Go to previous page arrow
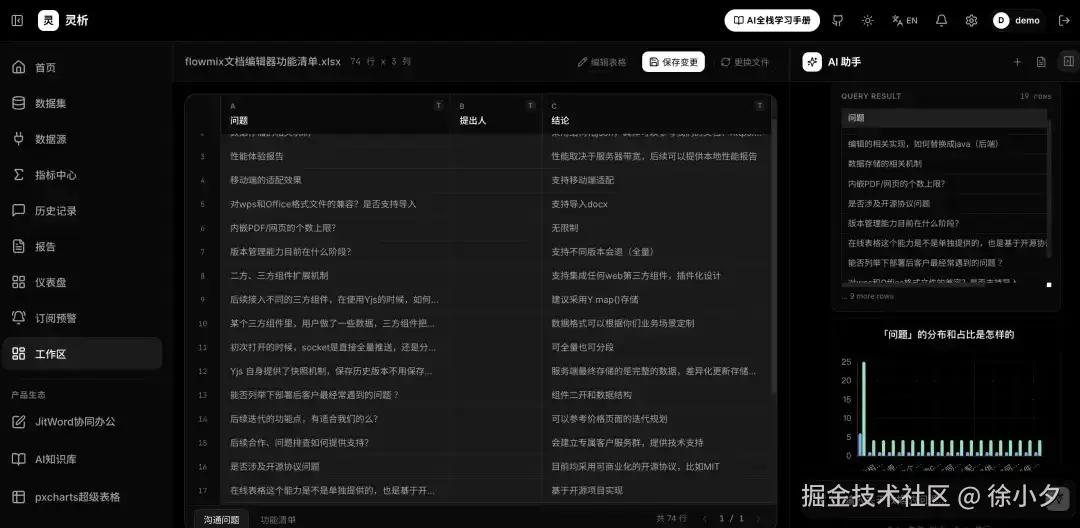Viewport: 1080px width, 528px height. point(705,518)
